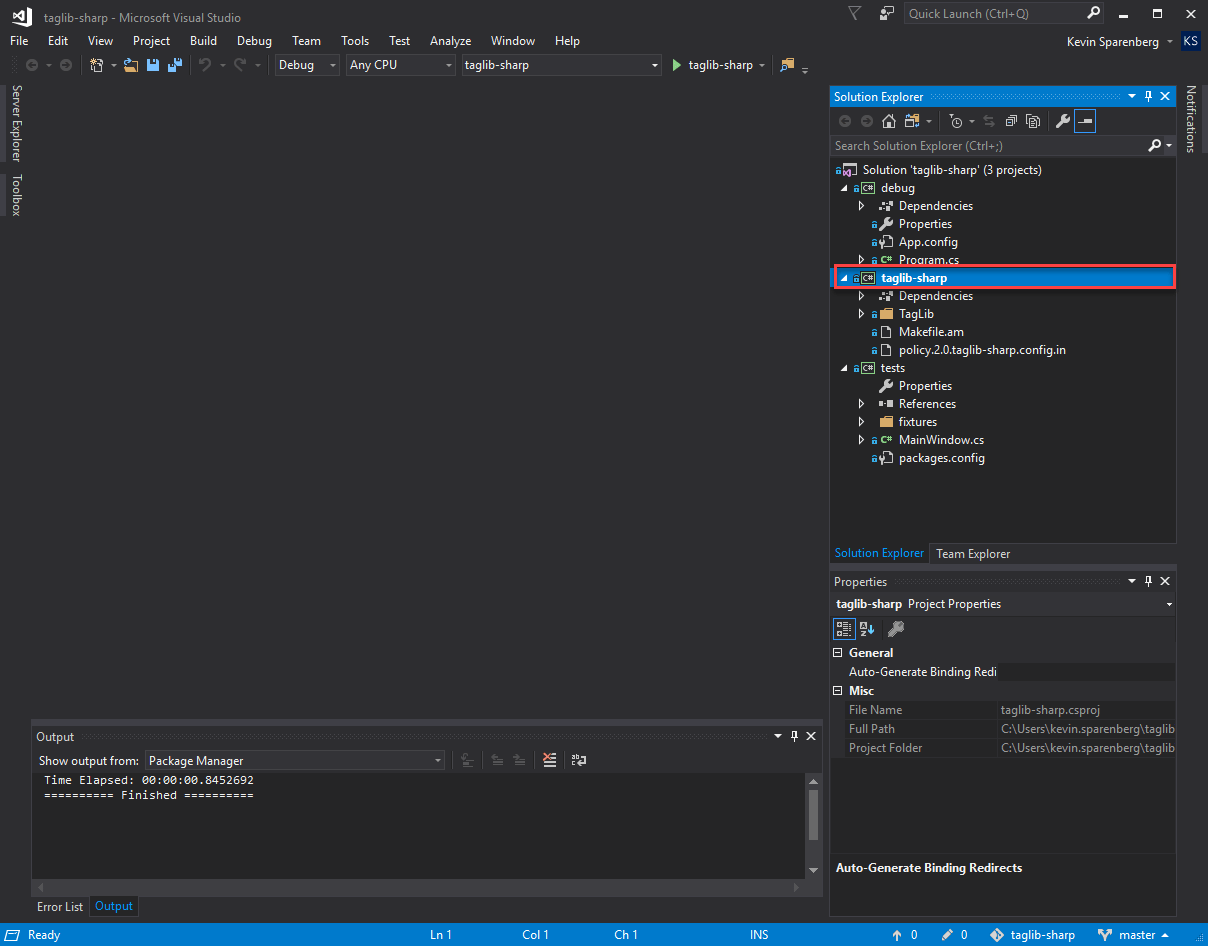The width and height of the screenshot is (1208, 946).
Task: Click the Collapse All icon in Solution Explorer
Action: click(x=1011, y=121)
